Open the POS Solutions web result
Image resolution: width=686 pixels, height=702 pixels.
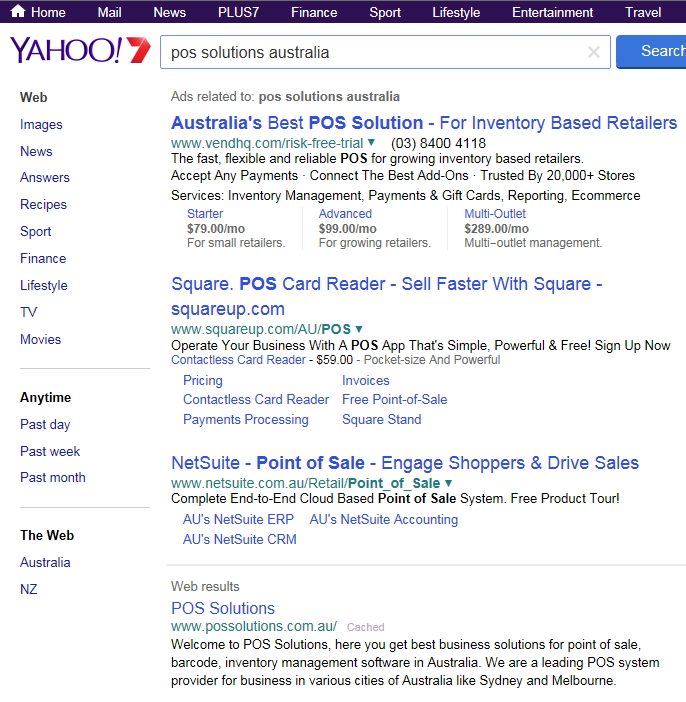[223, 608]
